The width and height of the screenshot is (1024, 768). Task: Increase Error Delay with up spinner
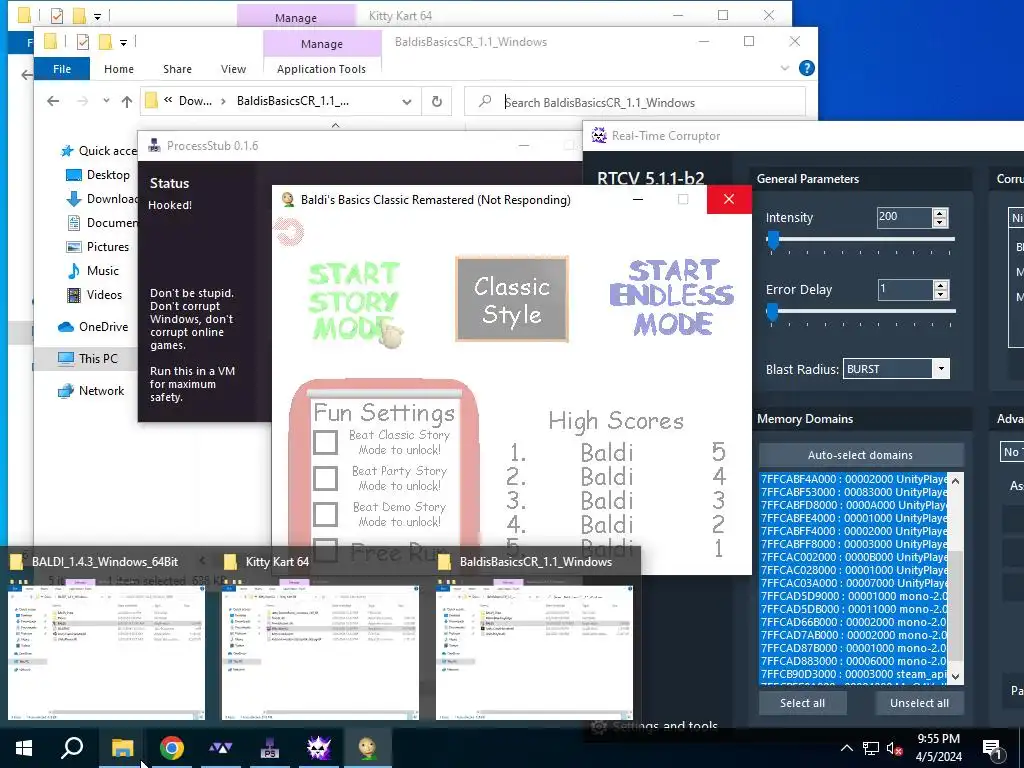pos(940,285)
